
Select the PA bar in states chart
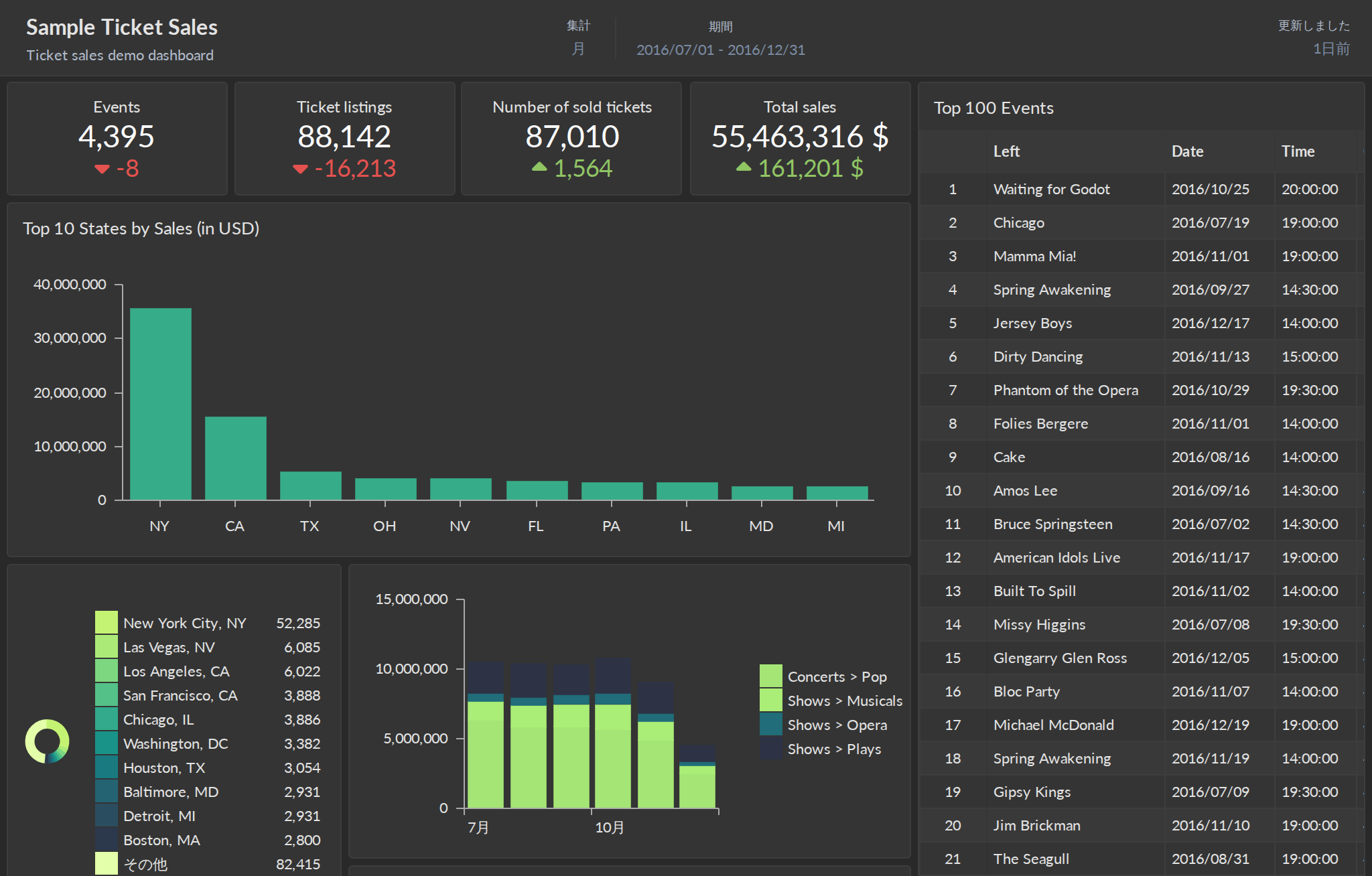tap(612, 491)
